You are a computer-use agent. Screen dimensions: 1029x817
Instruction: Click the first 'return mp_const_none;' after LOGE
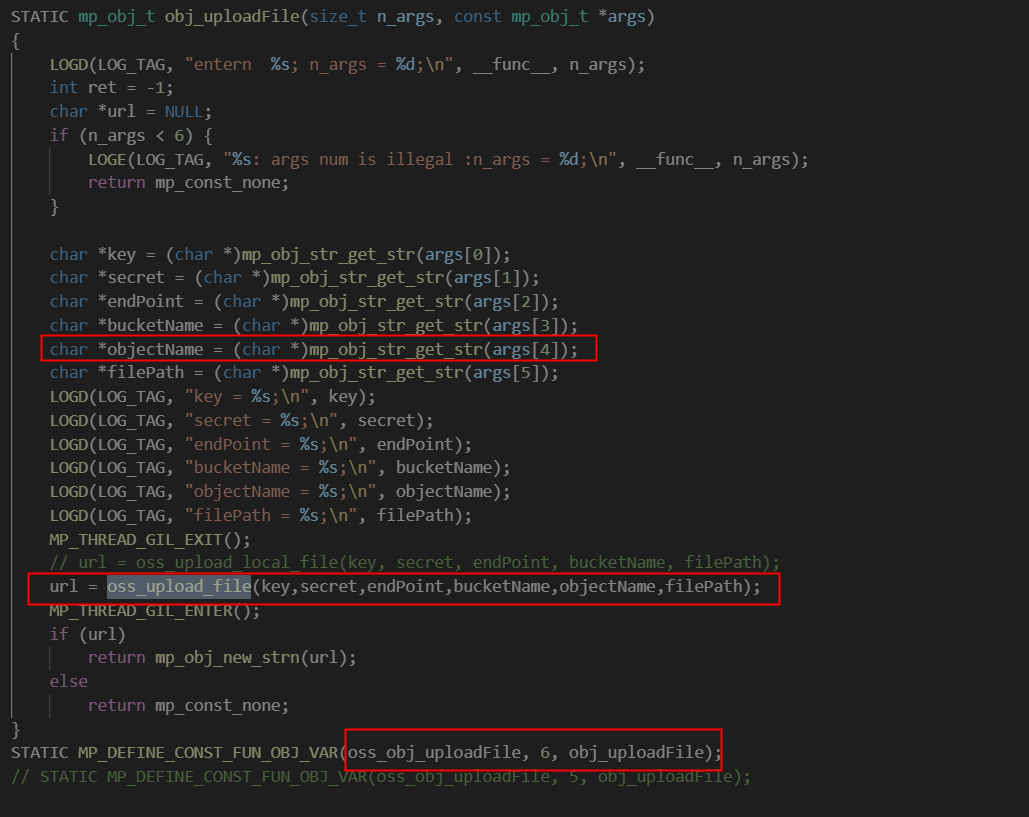click(x=188, y=182)
